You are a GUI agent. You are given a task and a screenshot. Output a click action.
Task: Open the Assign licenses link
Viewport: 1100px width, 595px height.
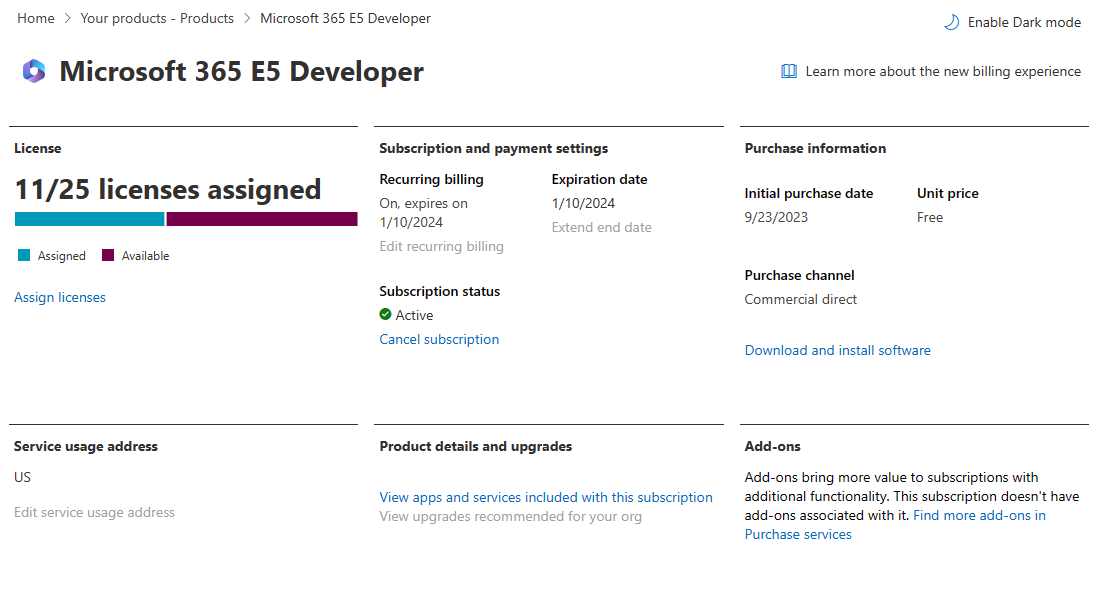click(x=60, y=297)
